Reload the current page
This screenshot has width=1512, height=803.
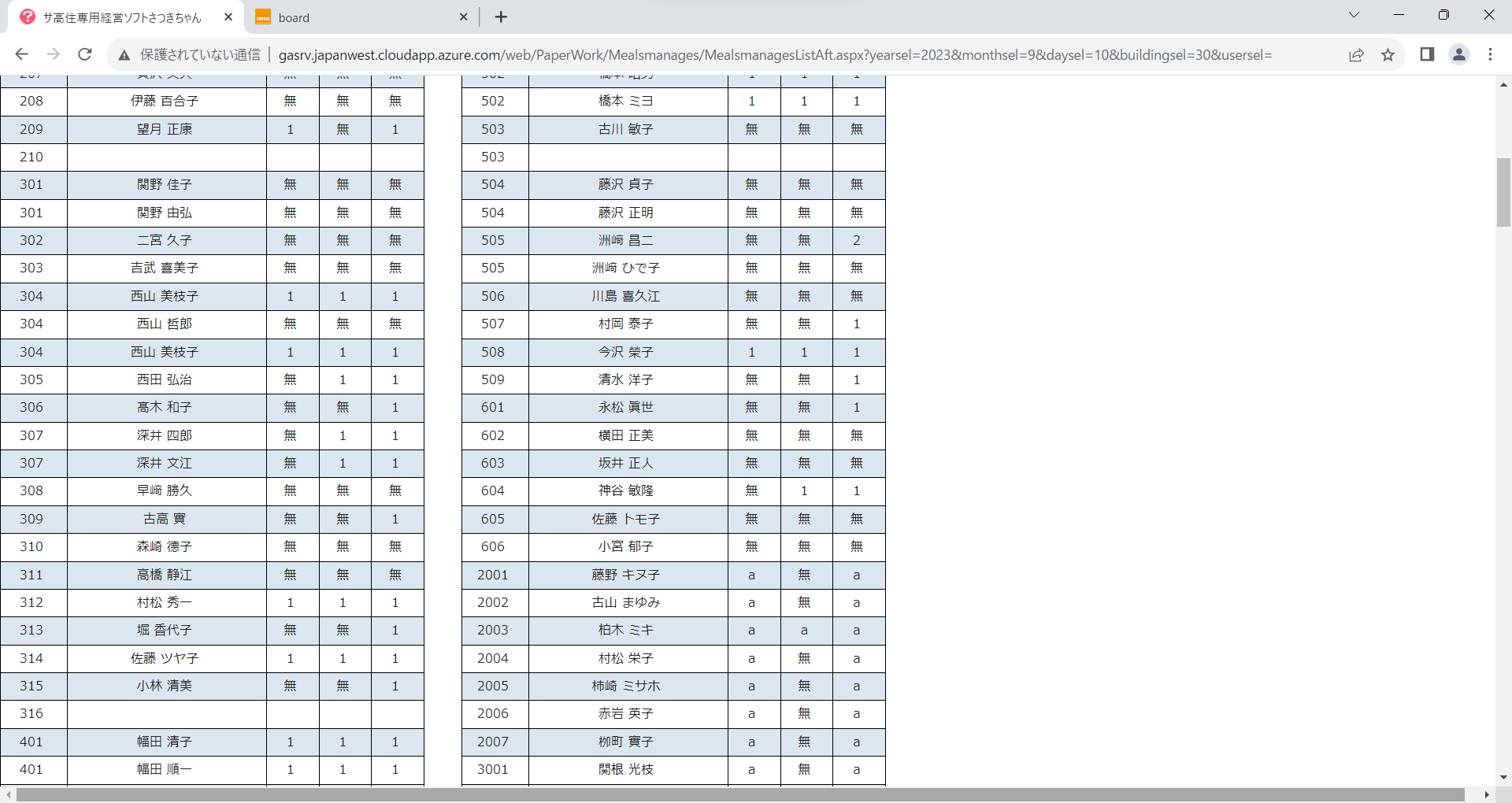[85, 54]
